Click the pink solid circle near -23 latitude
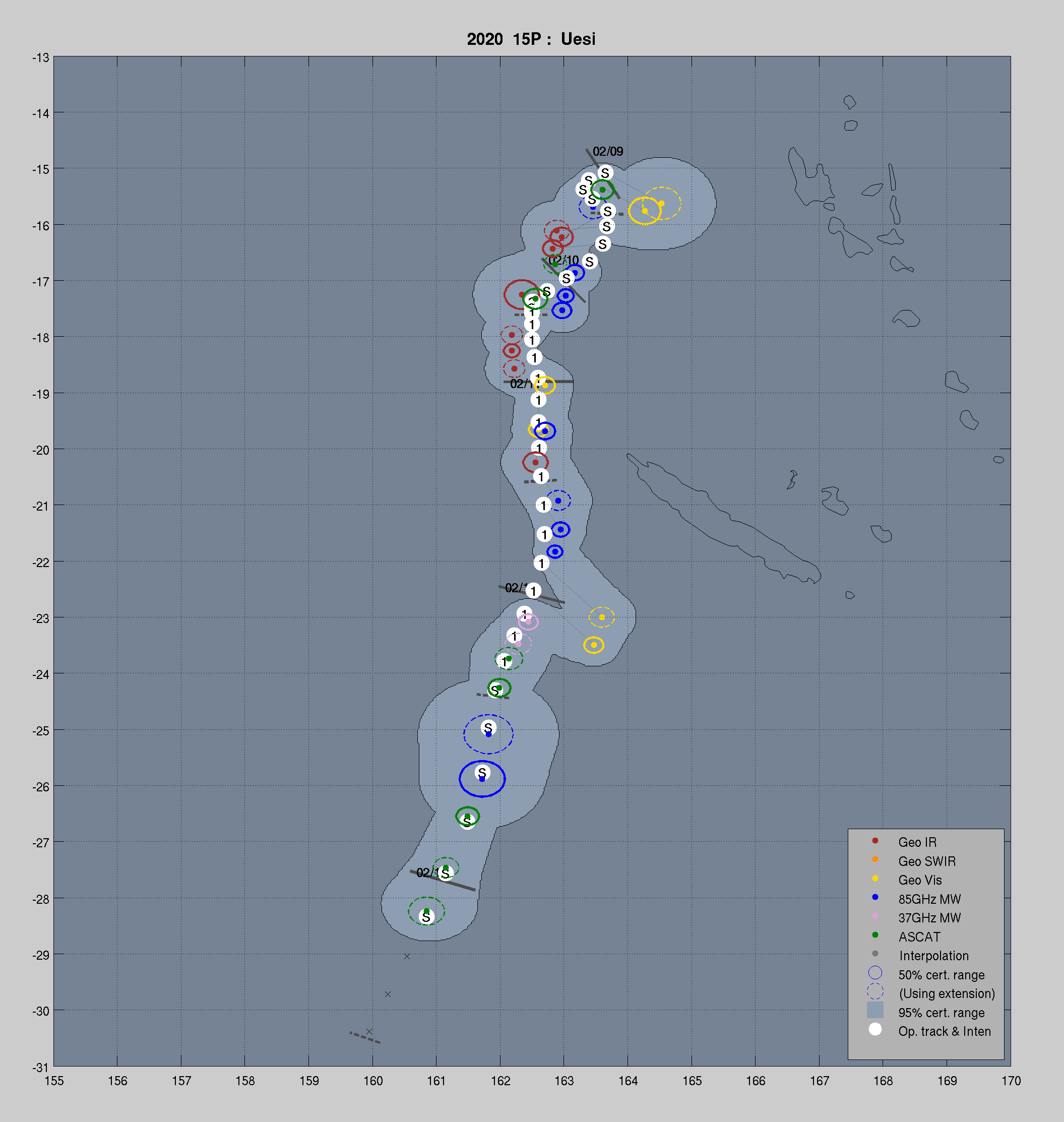The image size is (1064, 1122). [x=528, y=621]
